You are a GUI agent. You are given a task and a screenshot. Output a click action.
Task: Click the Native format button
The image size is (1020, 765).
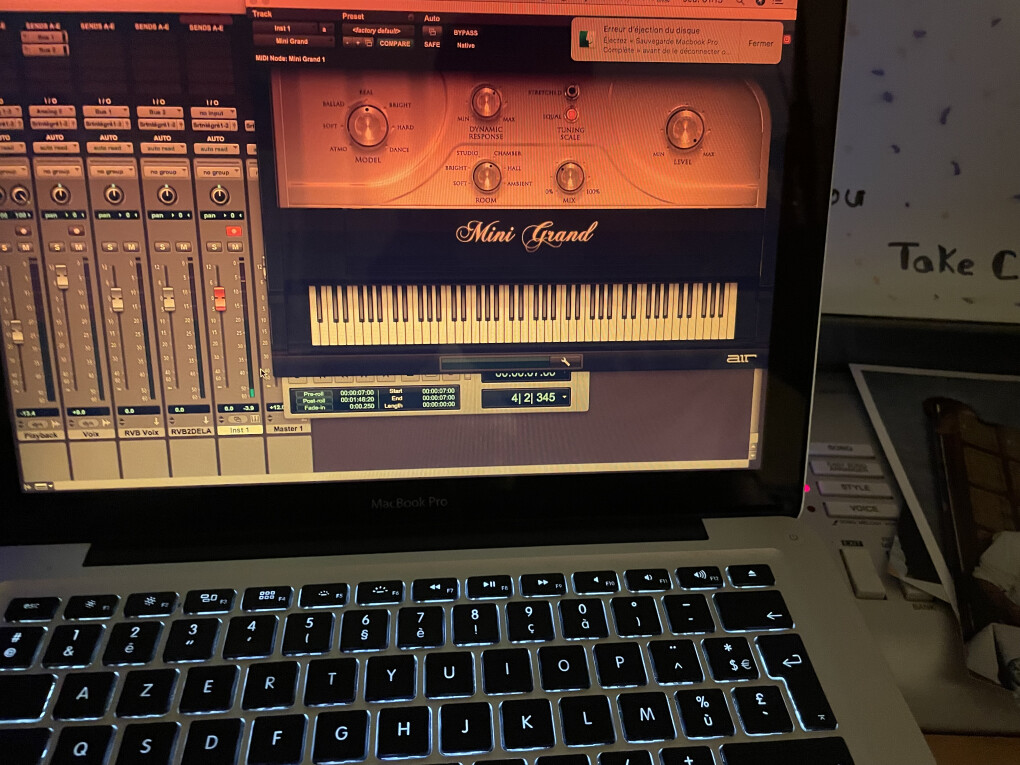click(466, 45)
